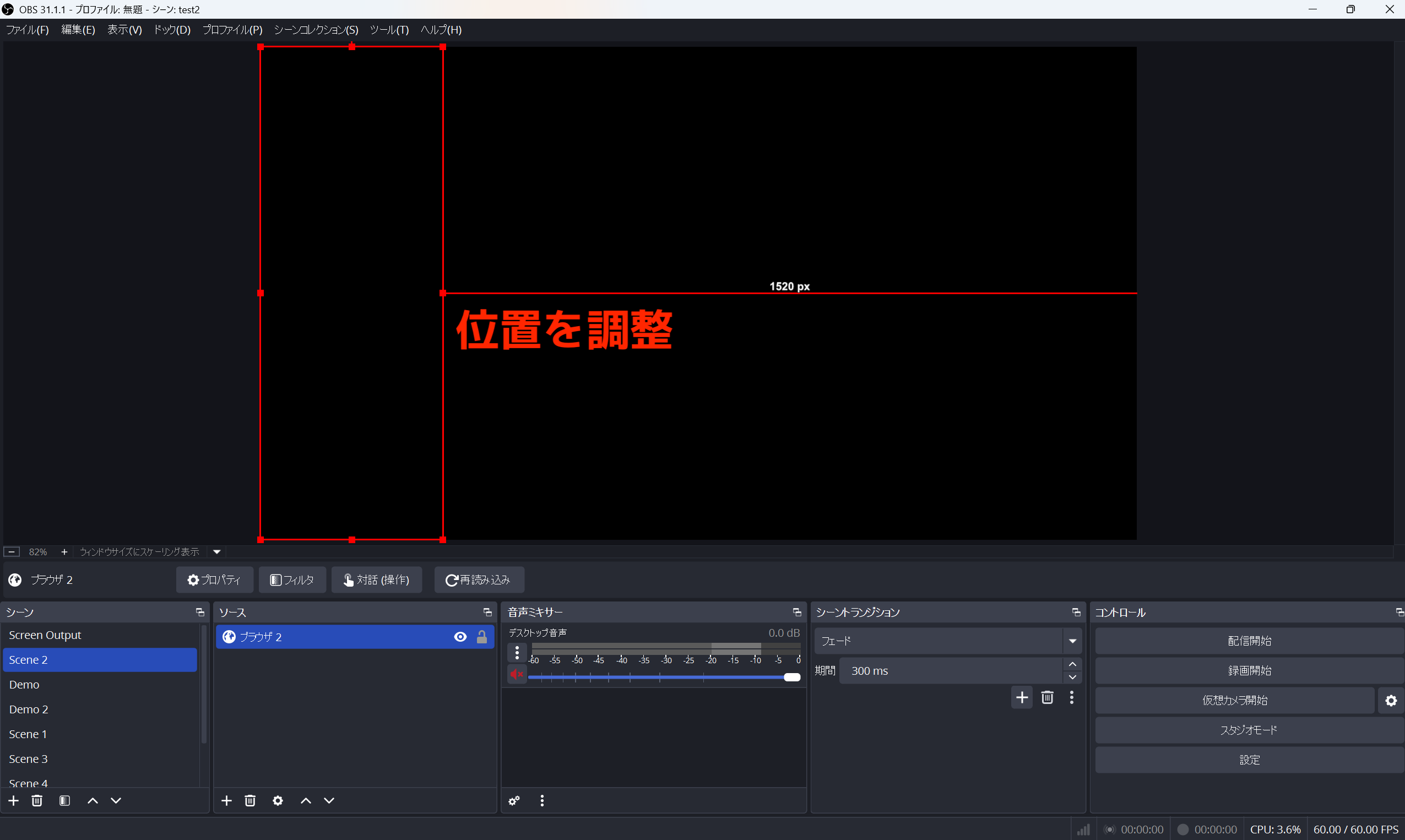
Task: Select the Scene 1 scene
Action: pyautogui.click(x=100, y=734)
